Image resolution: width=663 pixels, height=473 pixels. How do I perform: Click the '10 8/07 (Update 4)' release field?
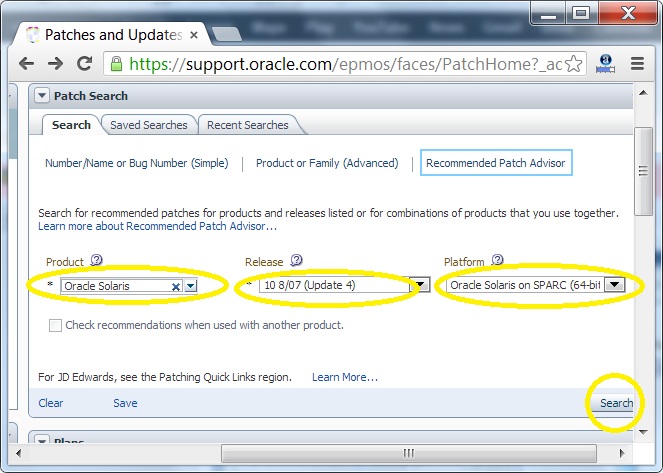[334, 285]
